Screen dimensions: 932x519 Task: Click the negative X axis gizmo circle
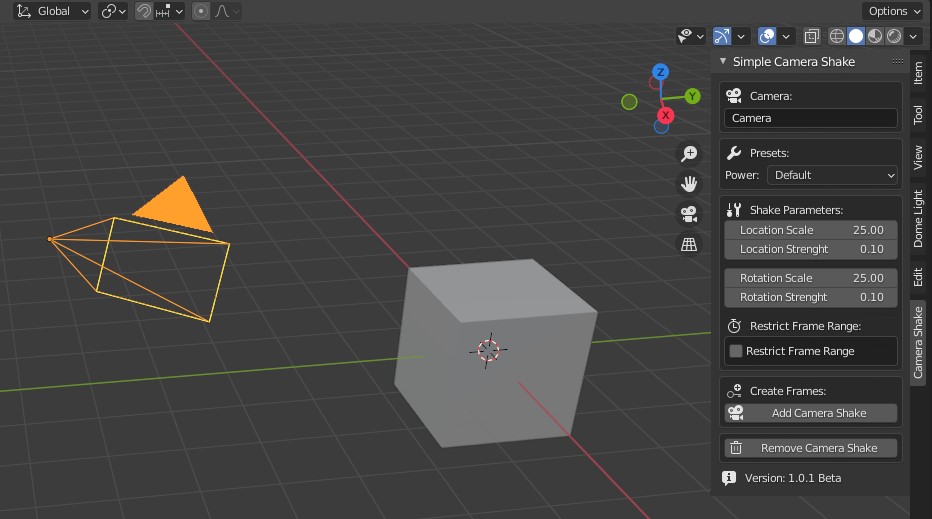[654, 83]
